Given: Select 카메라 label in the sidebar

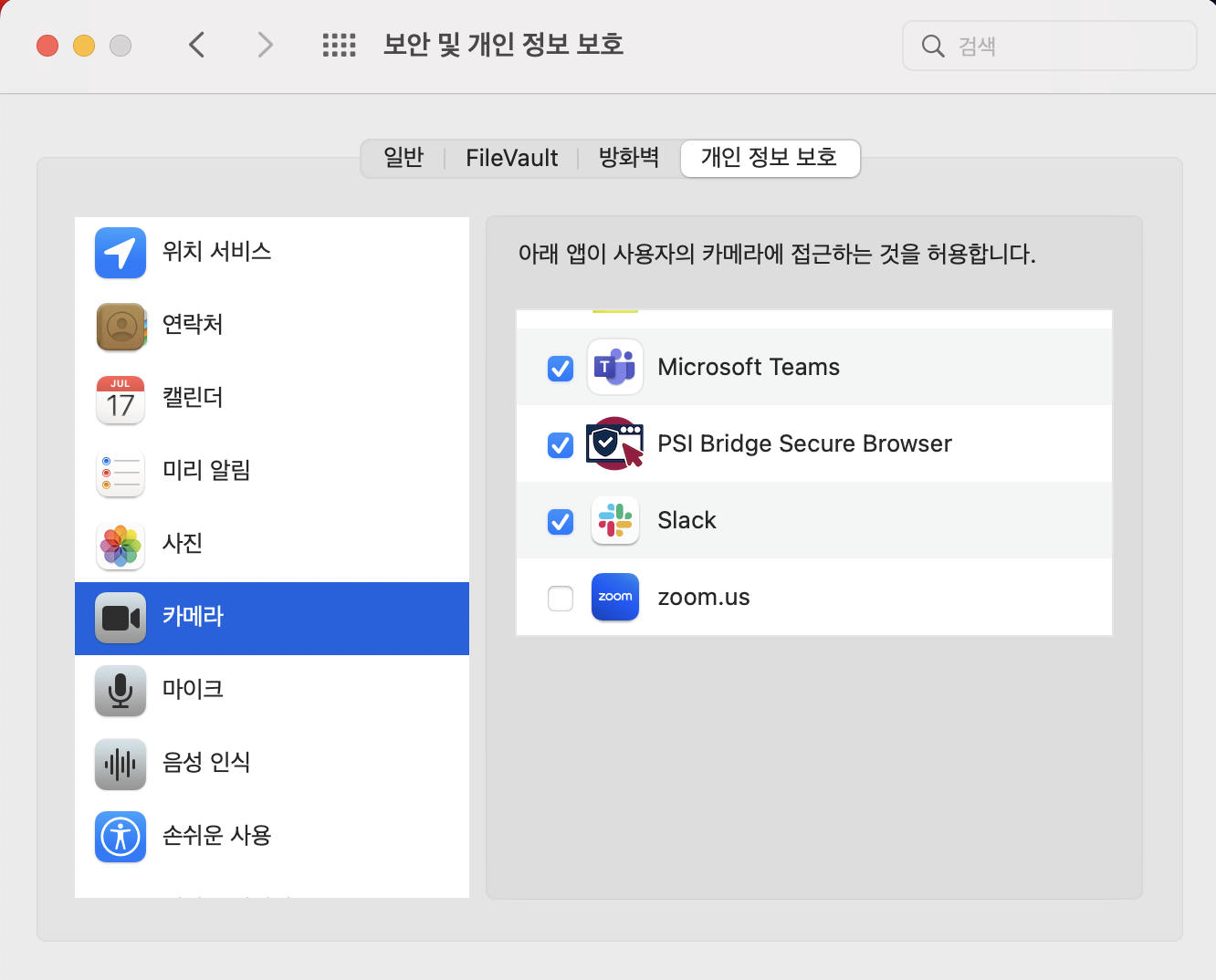Looking at the screenshot, I should [x=193, y=617].
